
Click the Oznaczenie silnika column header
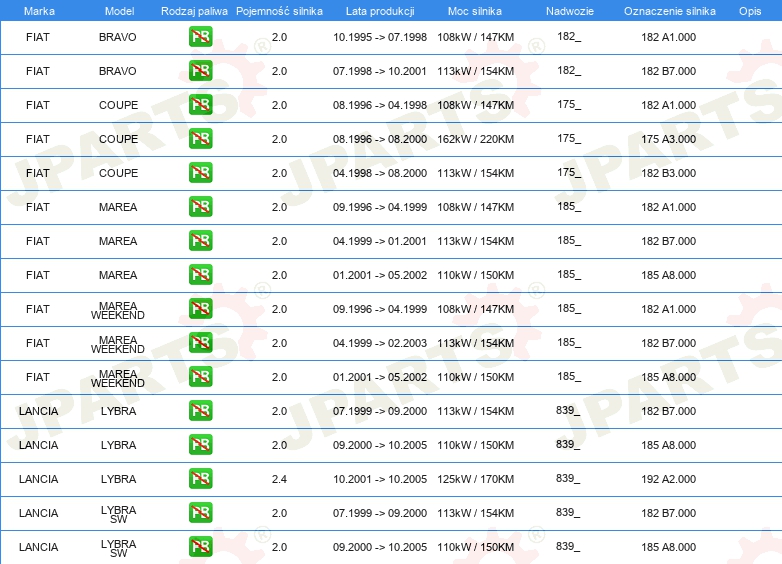pyautogui.click(x=670, y=11)
